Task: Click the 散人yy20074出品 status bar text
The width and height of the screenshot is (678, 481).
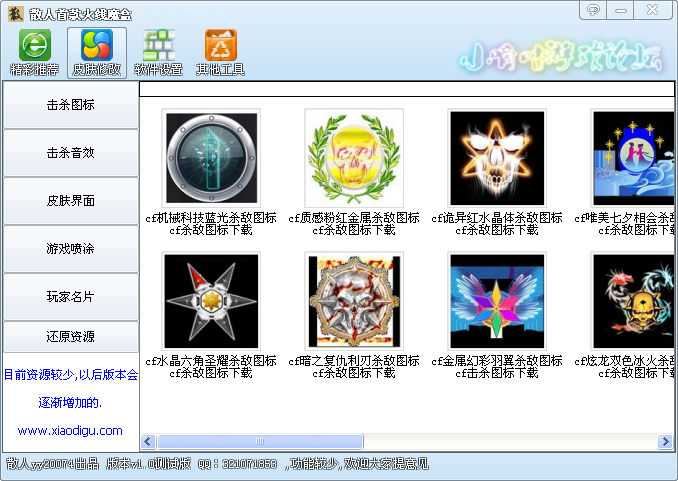Action: tap(53, 464)
